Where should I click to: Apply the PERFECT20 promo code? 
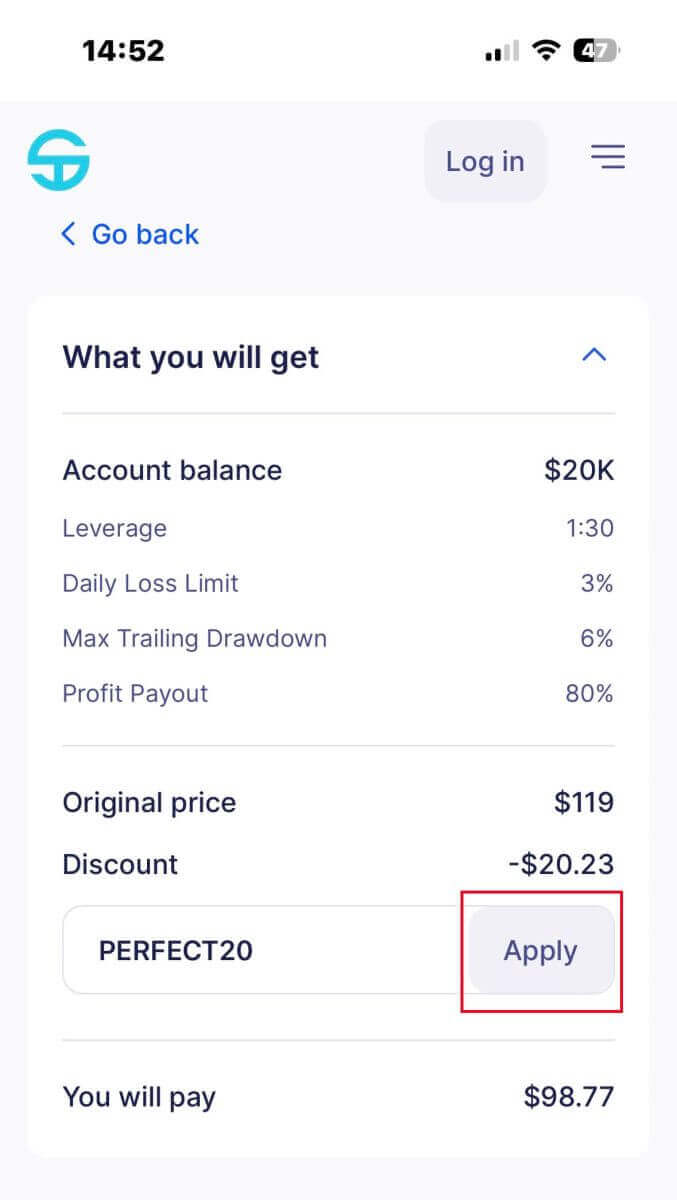[540, 951]
